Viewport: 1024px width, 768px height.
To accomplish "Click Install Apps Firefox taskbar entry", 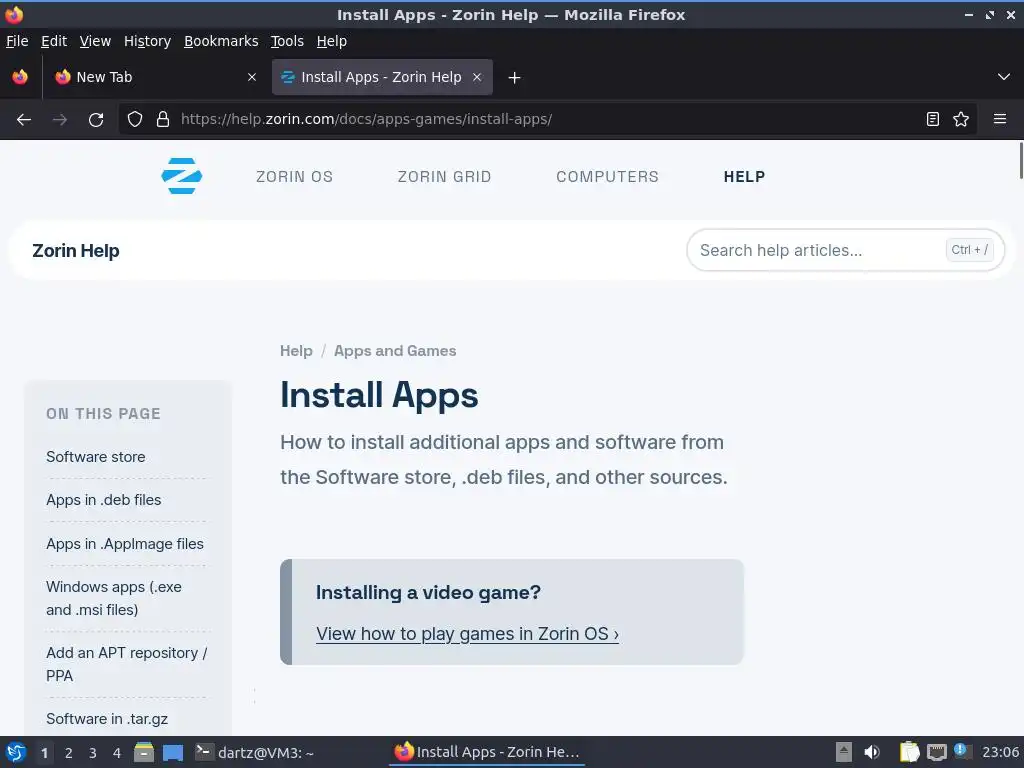I will pyautogui.click(x=487, y=752).
